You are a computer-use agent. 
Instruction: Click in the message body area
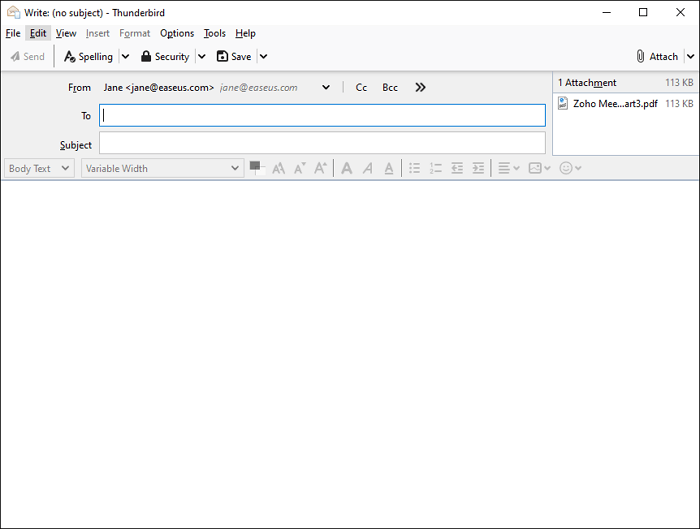[350, 354]
